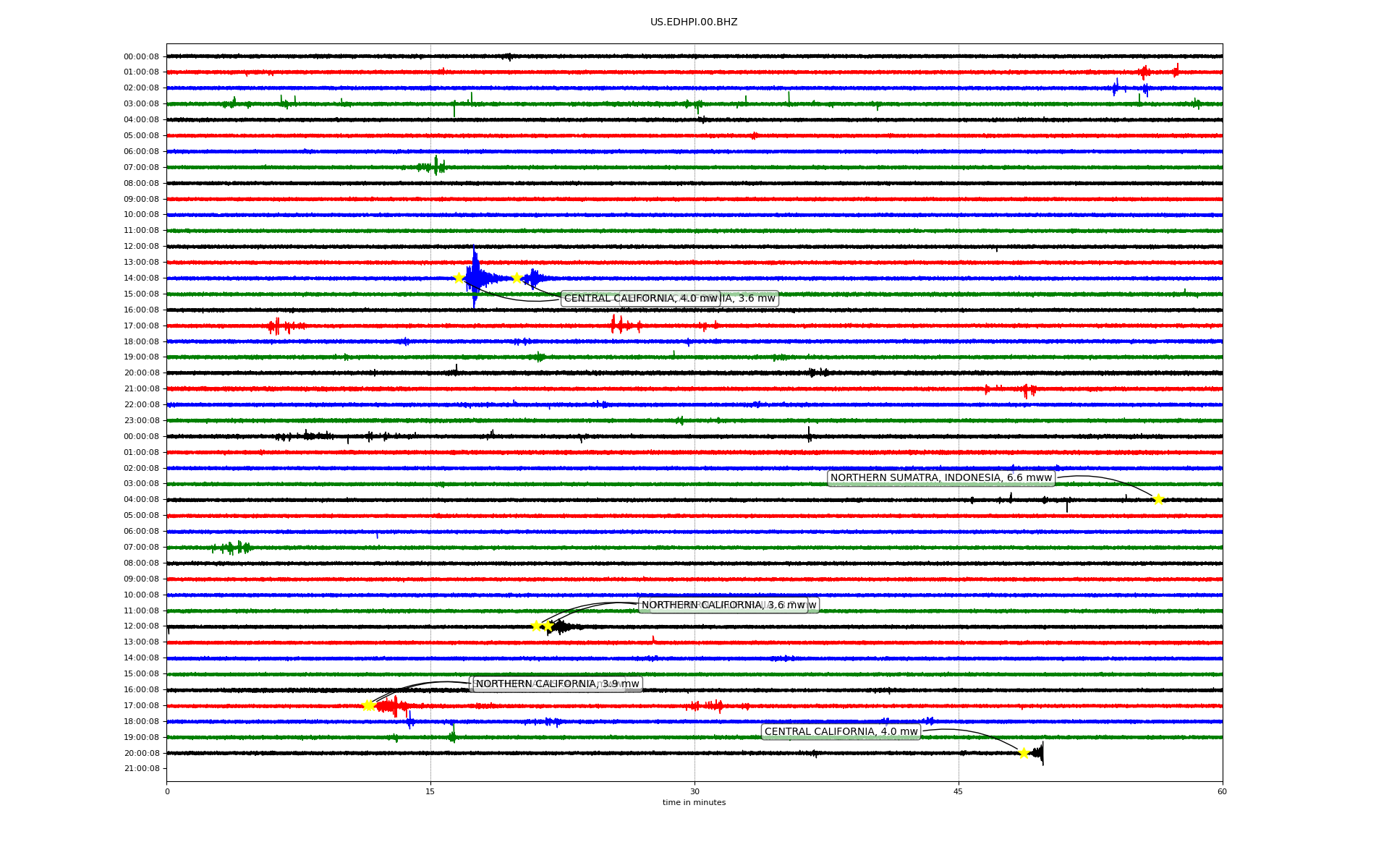Click the 22:00:08 row time label
Viewport: 1389px width, 868px height.
click(141, 404)
